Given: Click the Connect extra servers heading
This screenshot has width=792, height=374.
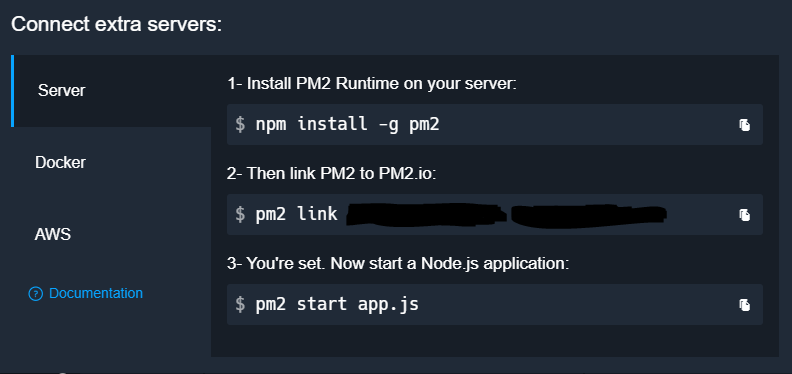Looking at the screenshot, I should click(117, 24).
